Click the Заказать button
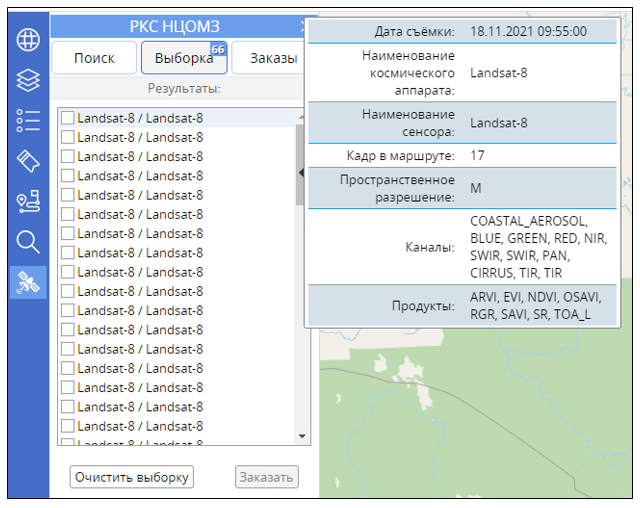The width and height of the screenshot is (640, 508). click(267, 477)
